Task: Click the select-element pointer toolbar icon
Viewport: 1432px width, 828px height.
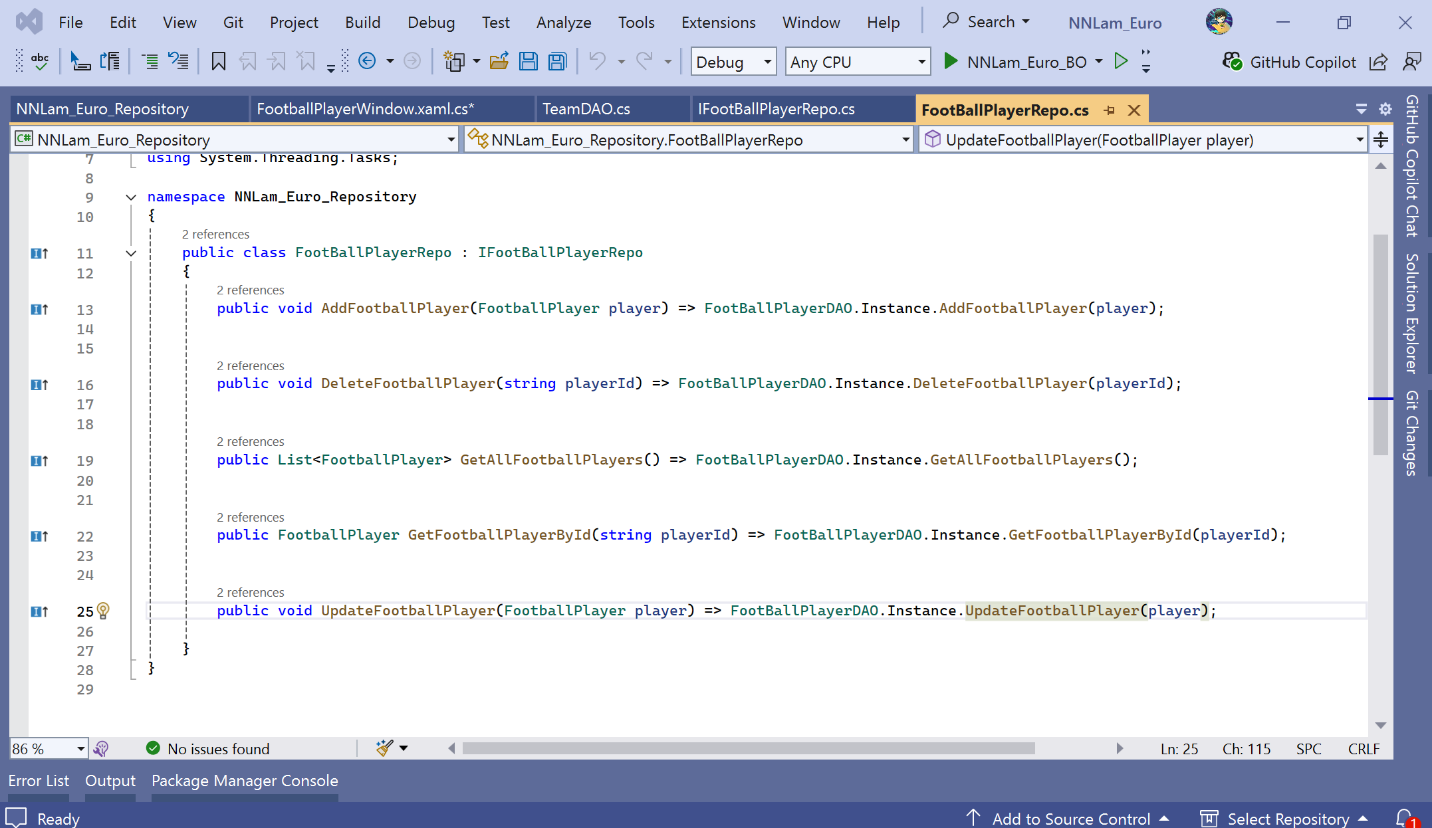Action: (79, 62)
